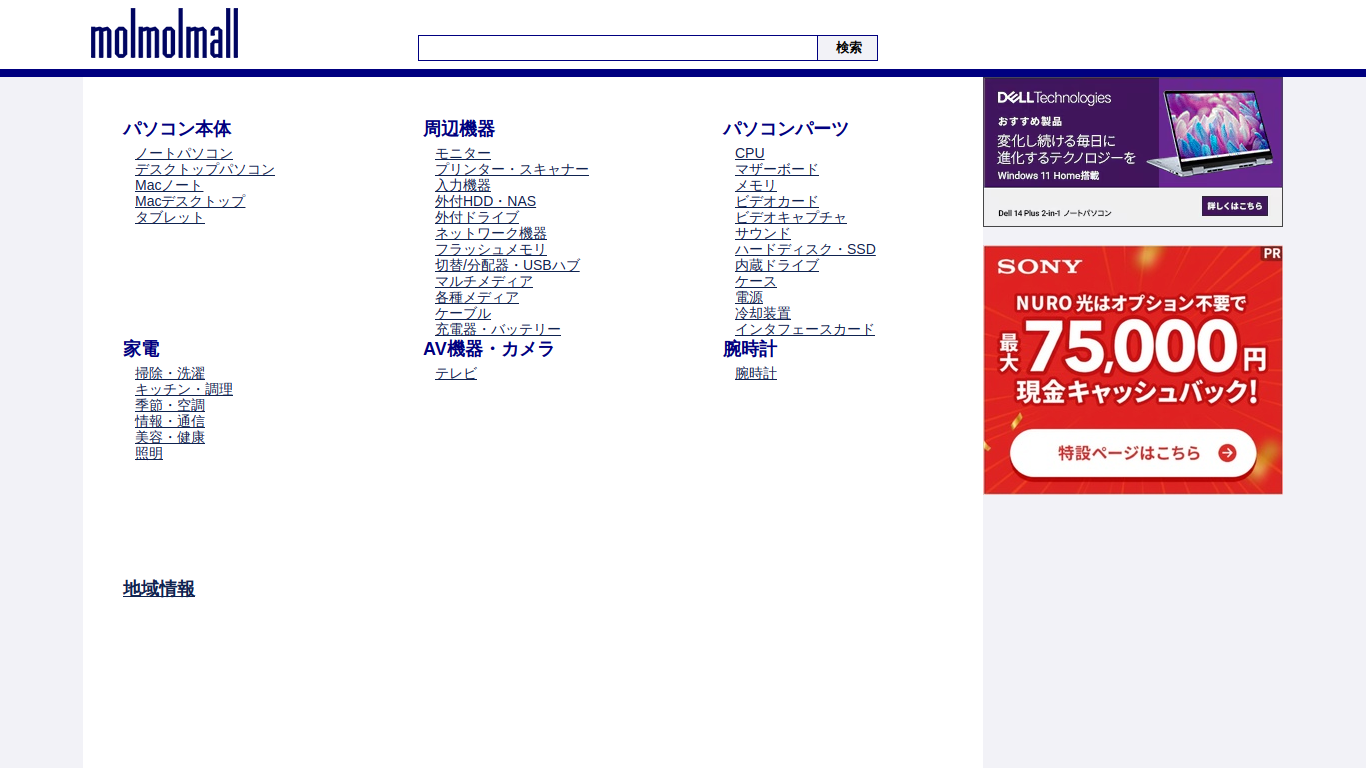Open the テレビ link
This screenshot has width=1366, height=768.
(x=456, y=373)
